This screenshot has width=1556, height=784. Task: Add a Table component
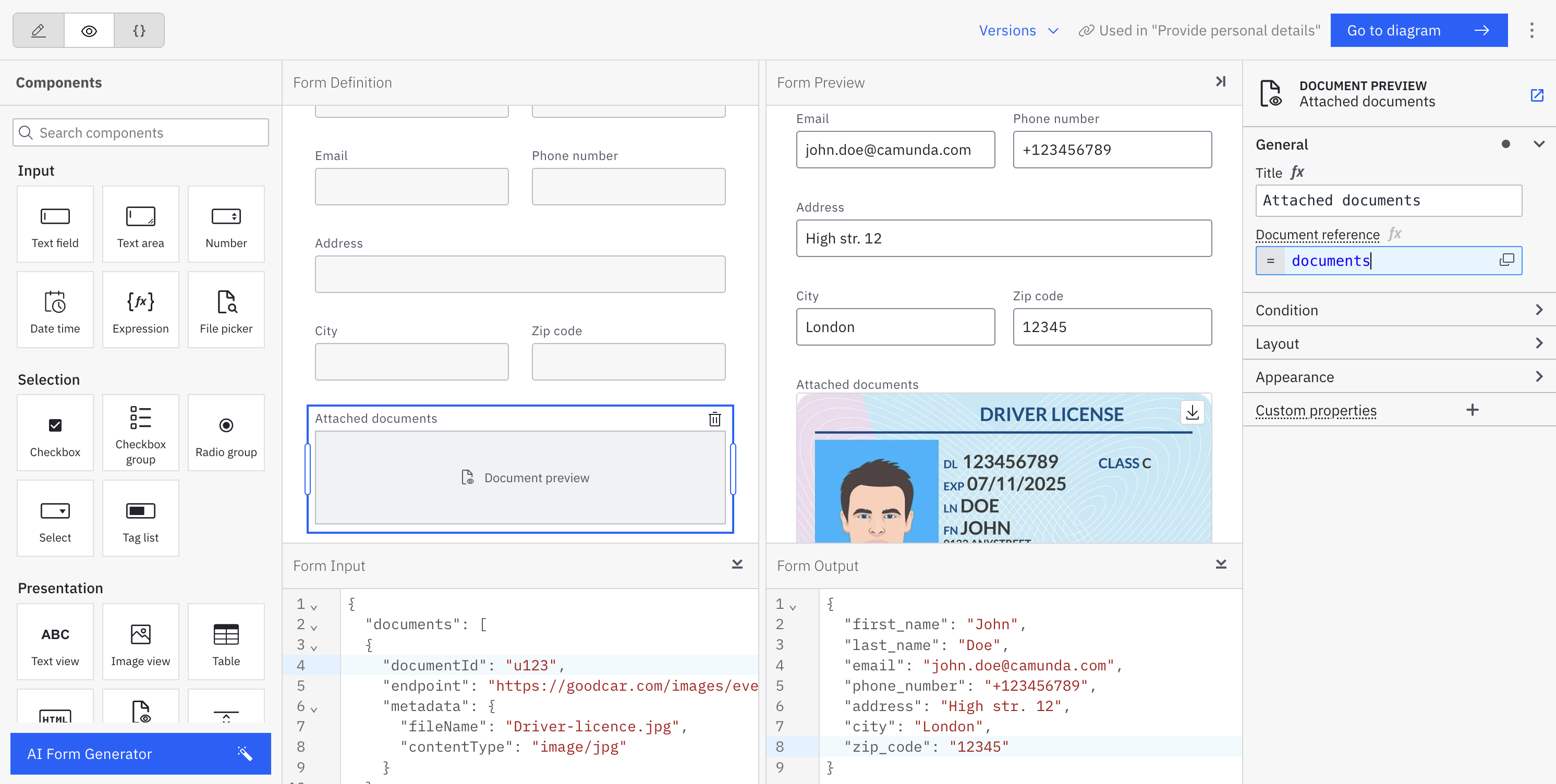226,642
